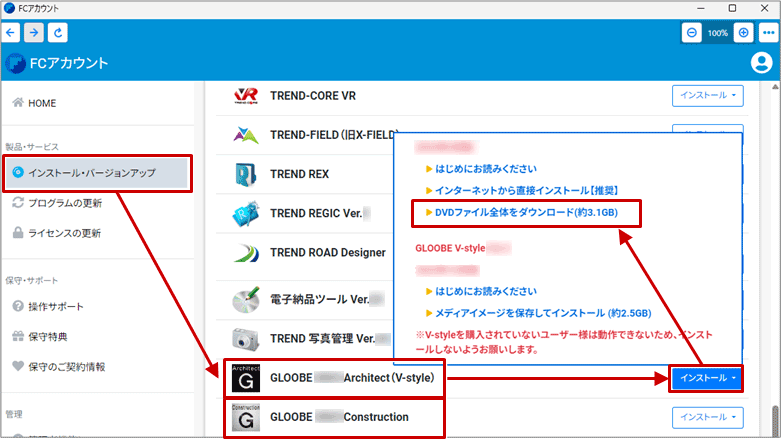Open the three-dot more options menu

coord(769,33)
